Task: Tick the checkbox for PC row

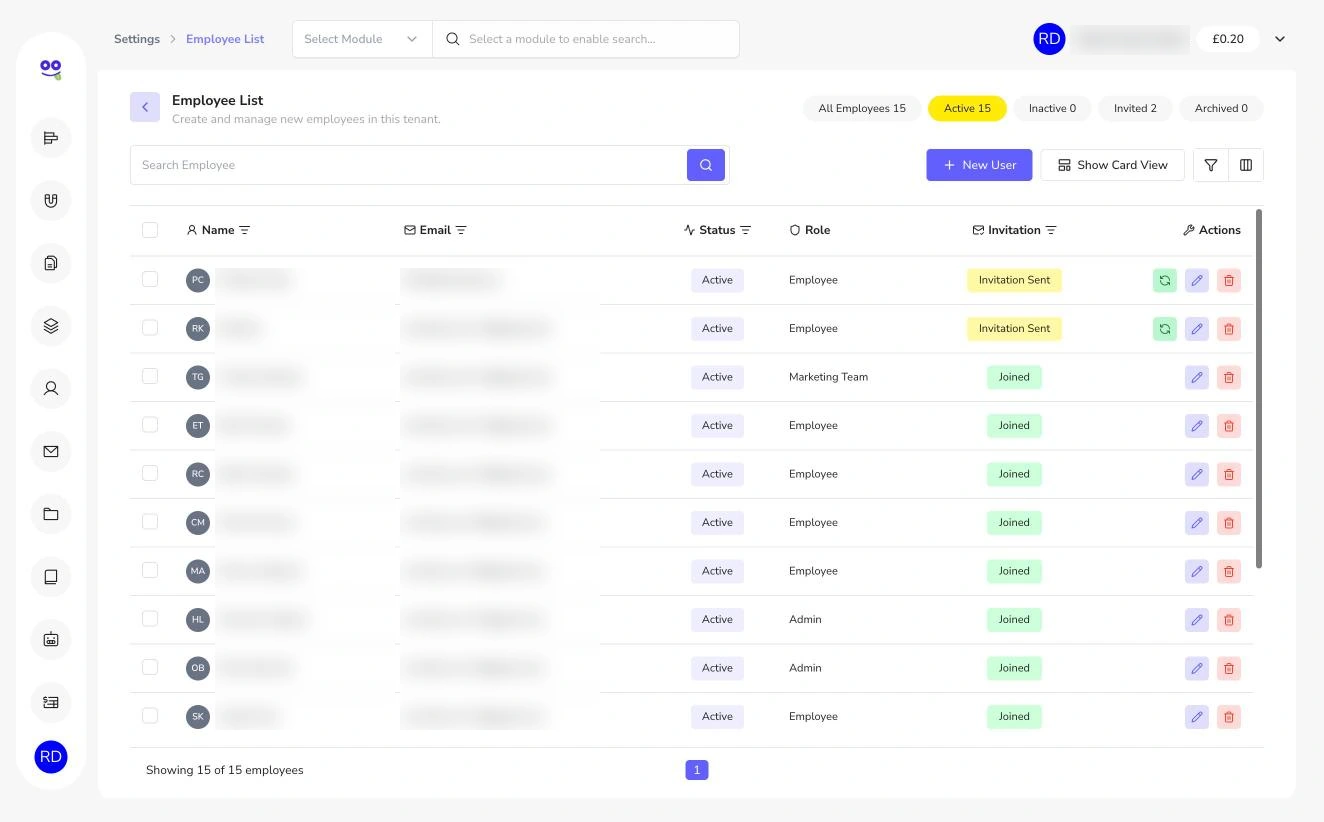Action: click(150, 279)
